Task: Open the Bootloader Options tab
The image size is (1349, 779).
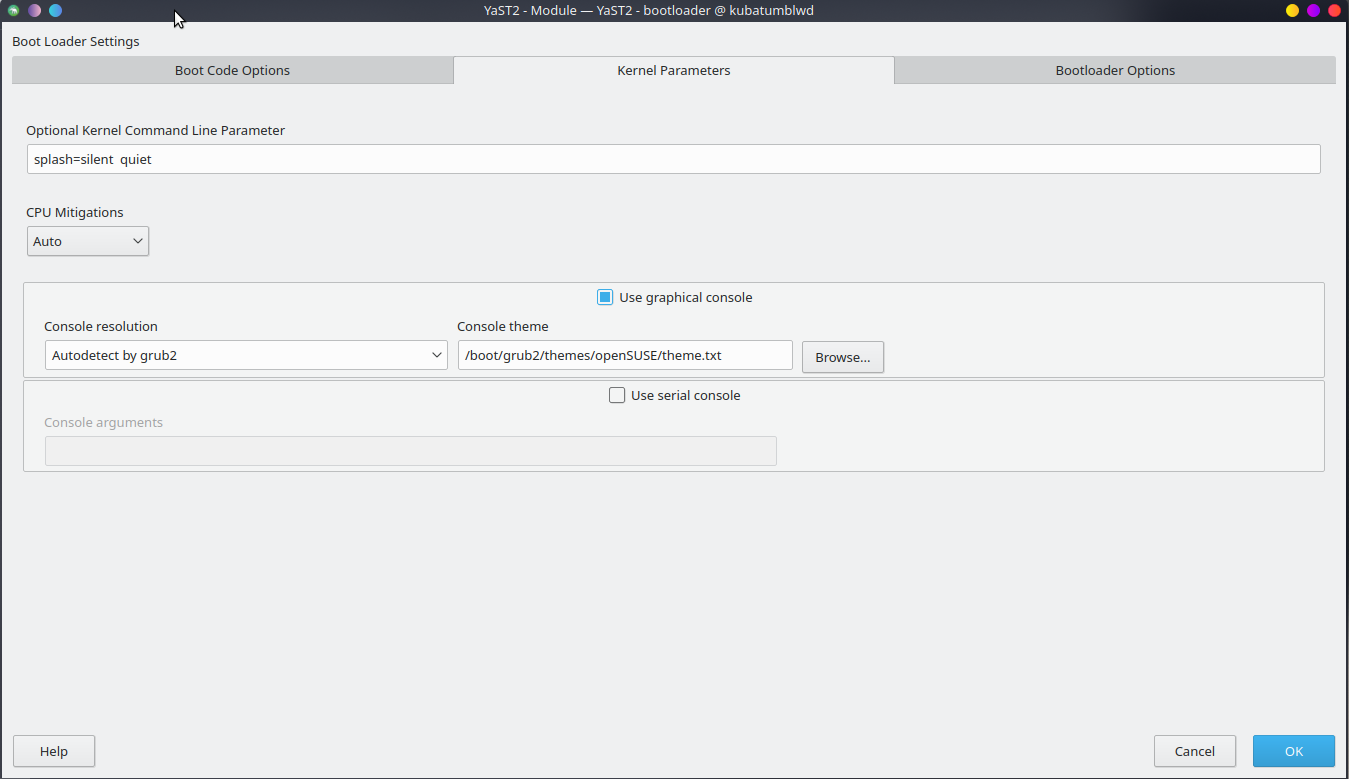Action: 1115,70
